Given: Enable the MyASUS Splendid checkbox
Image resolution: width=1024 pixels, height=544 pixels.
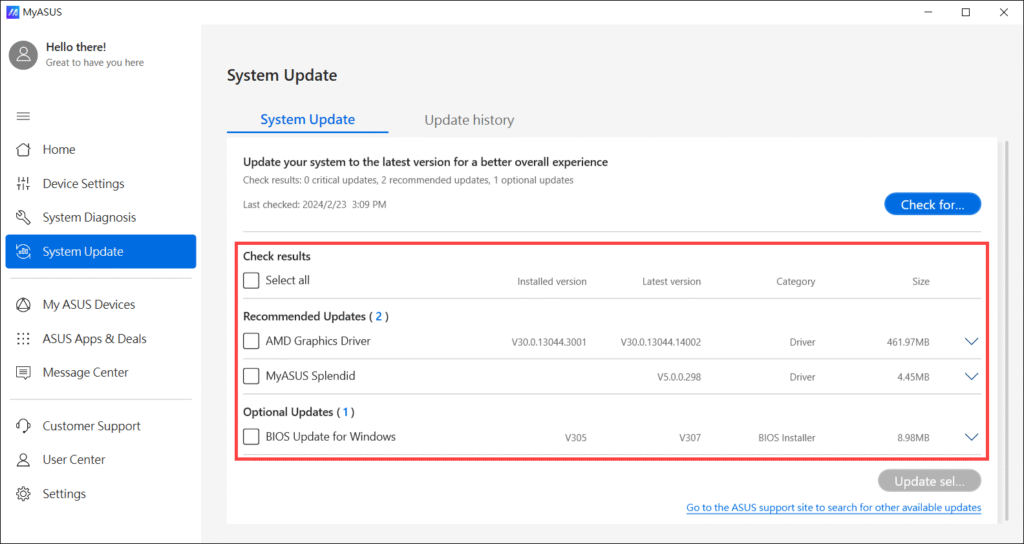Looking at the screenshot, I should pos(252,376).
